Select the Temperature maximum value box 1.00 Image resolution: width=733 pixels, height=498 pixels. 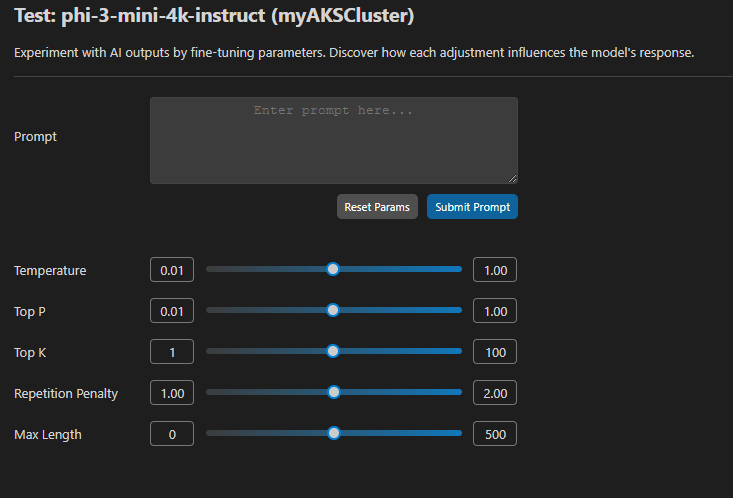(x=495, y=270)
